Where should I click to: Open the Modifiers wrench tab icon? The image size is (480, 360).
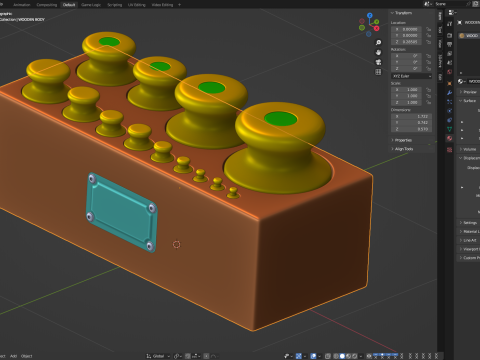(x=450, y=93)
